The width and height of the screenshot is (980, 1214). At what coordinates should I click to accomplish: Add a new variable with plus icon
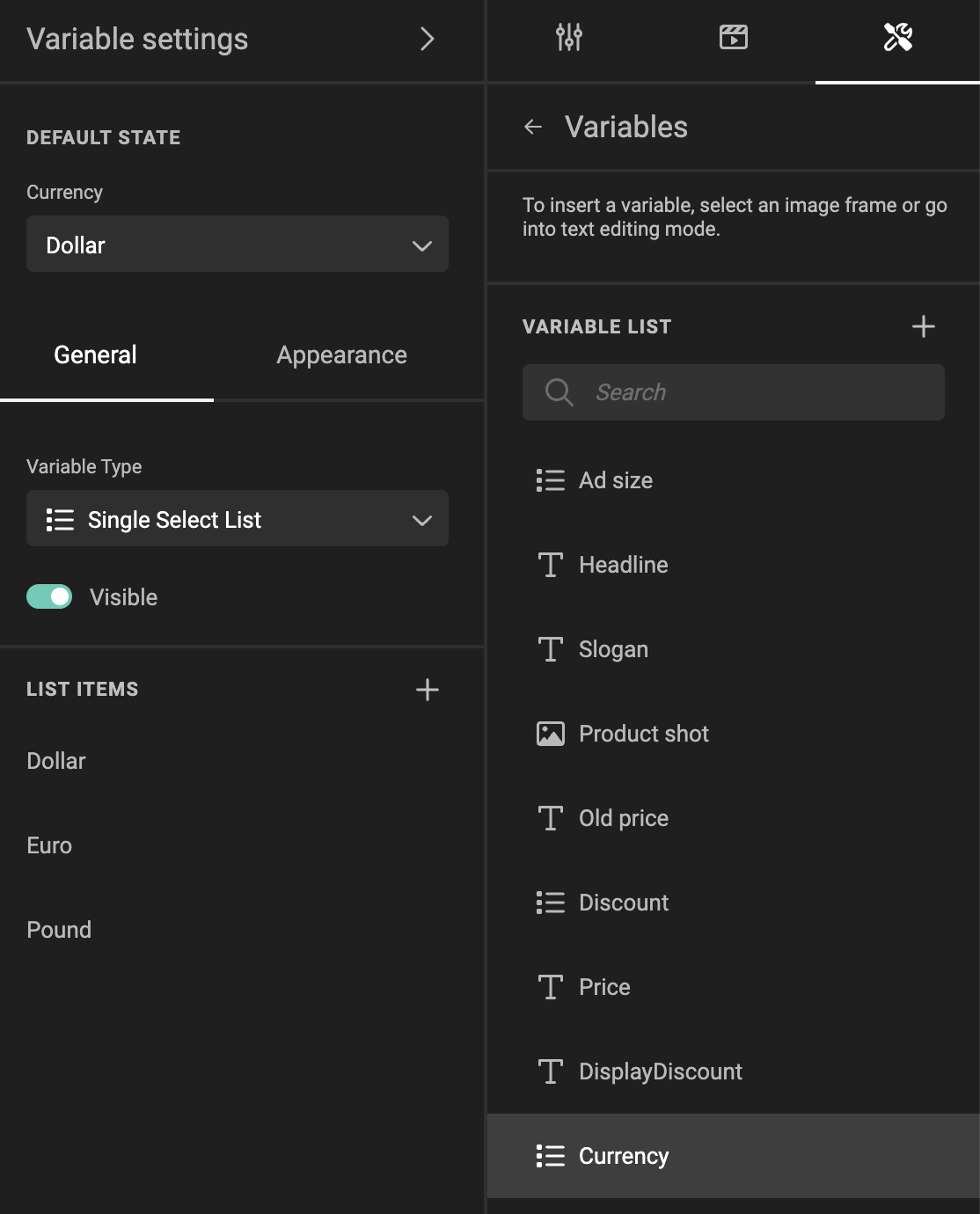(924, 326)
